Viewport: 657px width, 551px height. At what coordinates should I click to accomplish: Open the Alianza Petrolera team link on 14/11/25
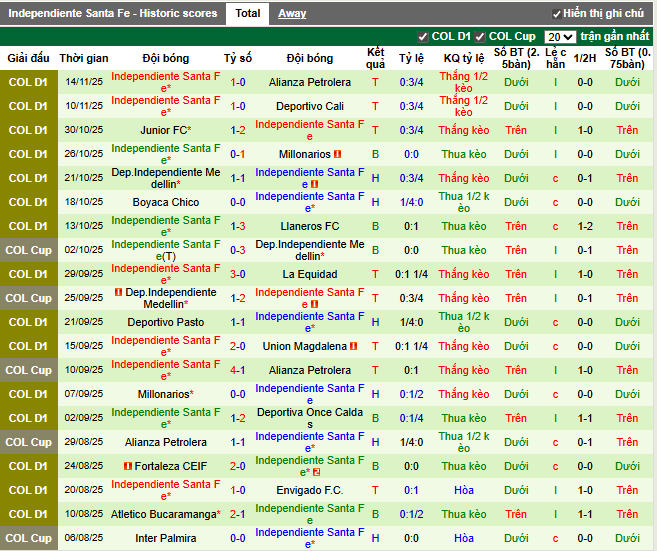click(310, 82)
